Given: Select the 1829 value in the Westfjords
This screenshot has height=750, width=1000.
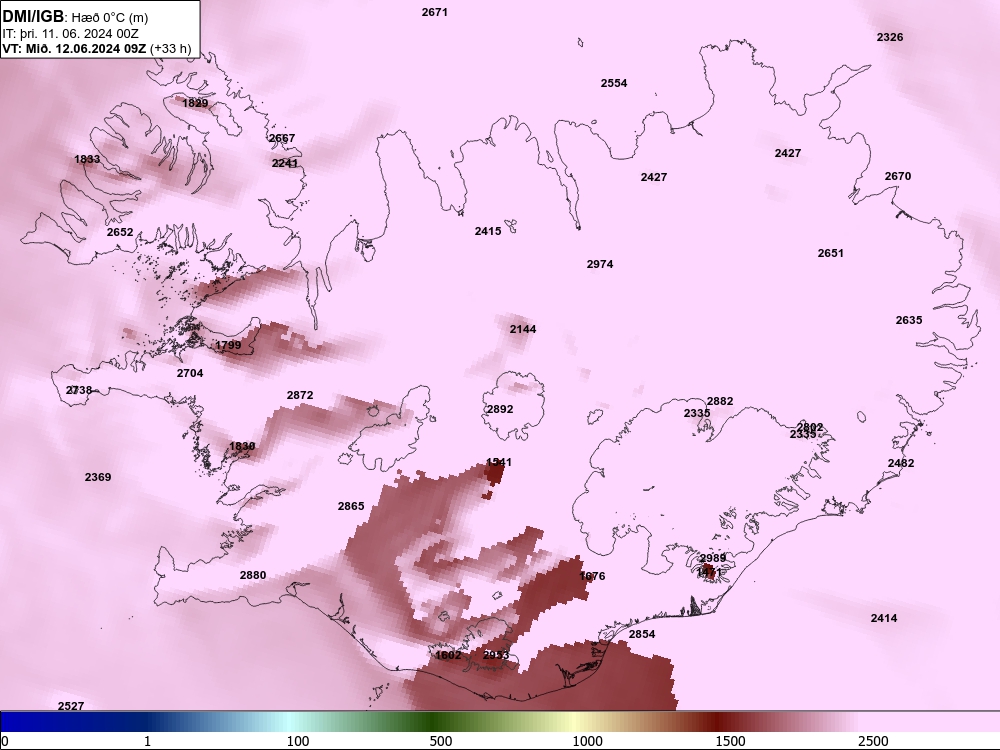Looking at the screenshot, I should (x=195, y=103).
